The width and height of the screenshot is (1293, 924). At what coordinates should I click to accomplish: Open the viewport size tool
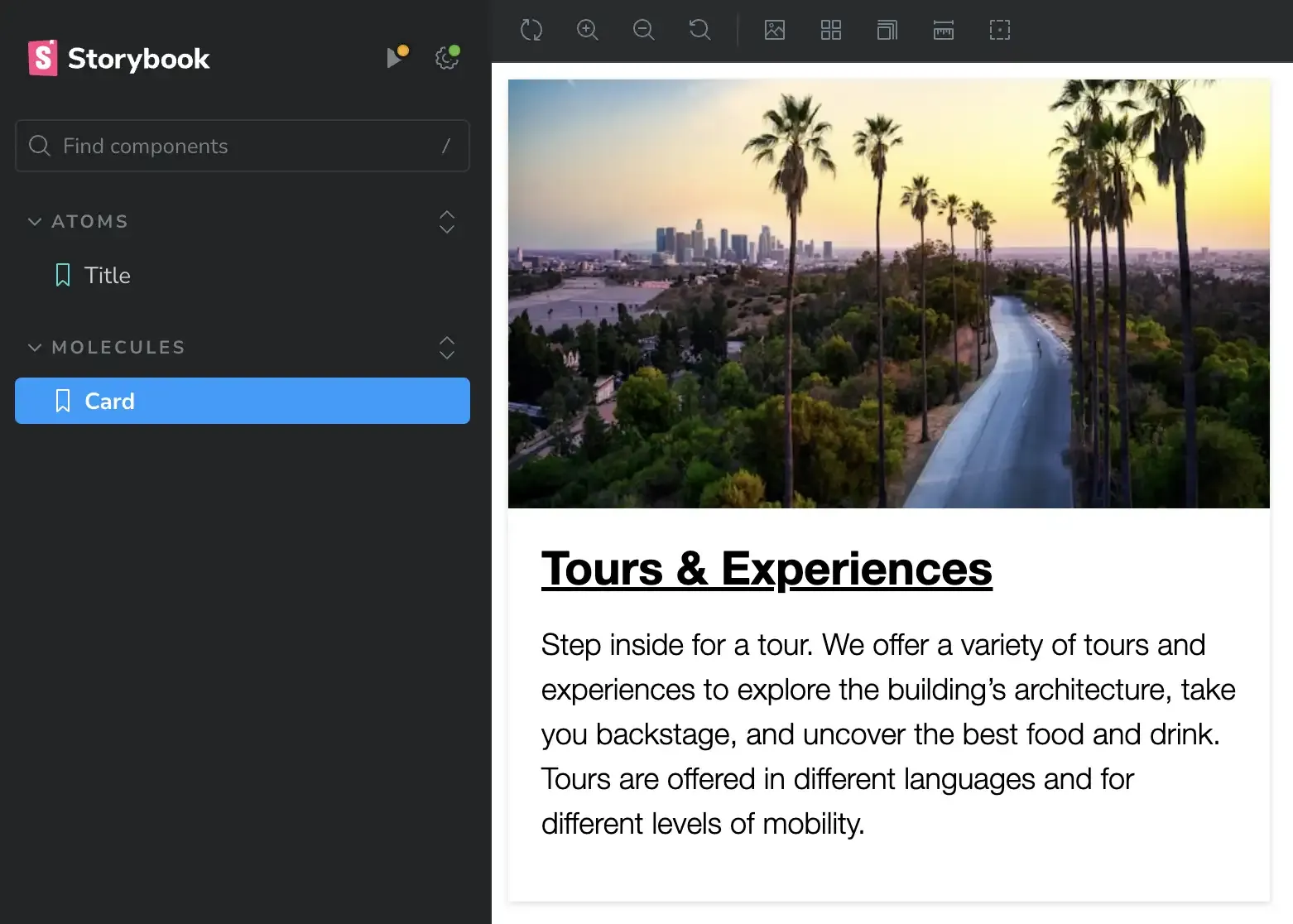tap(887, 31)
